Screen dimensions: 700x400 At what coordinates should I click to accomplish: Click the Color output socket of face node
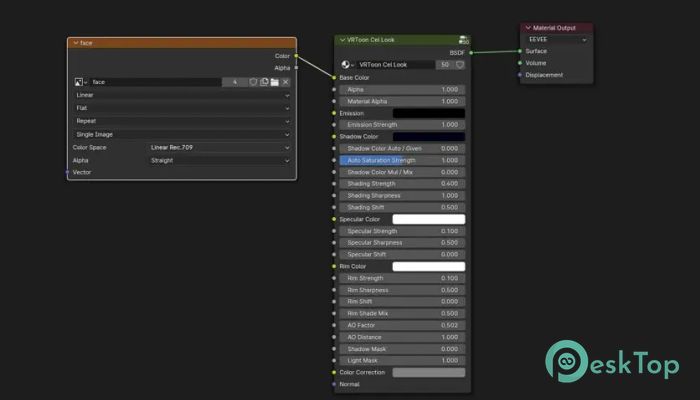point(296,56)
